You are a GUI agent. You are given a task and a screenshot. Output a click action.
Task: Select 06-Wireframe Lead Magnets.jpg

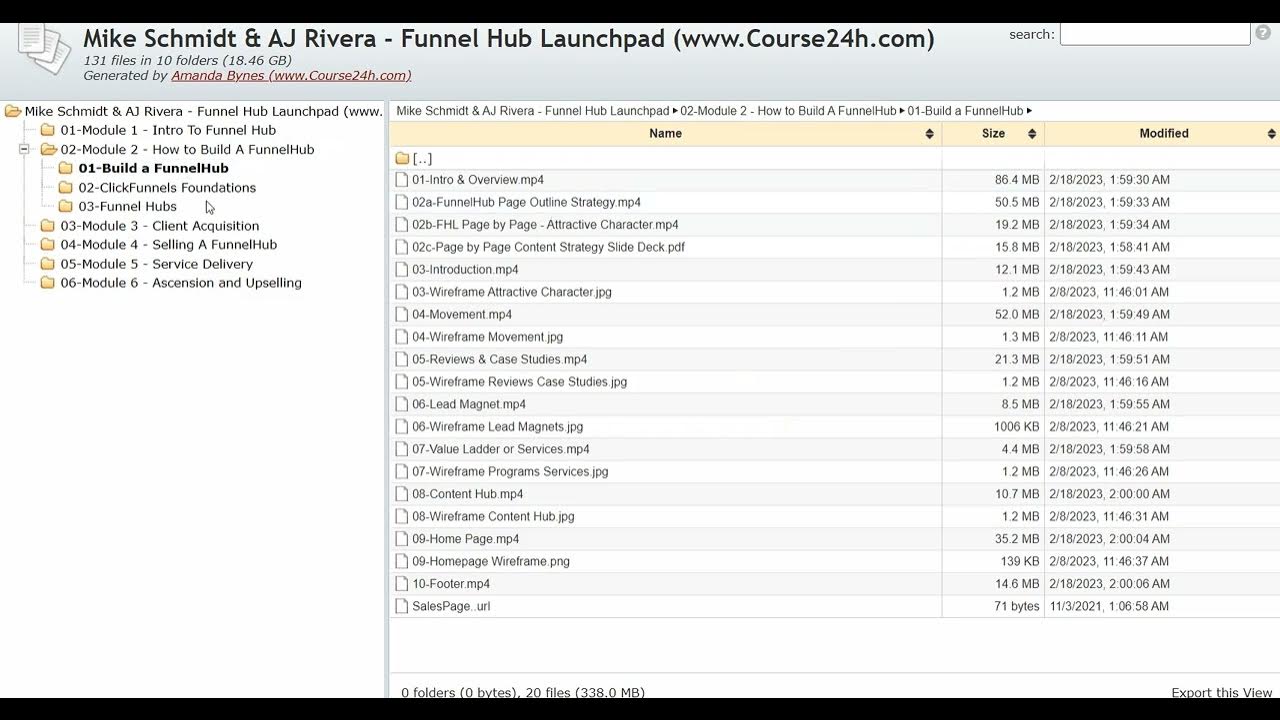(497, 427)
